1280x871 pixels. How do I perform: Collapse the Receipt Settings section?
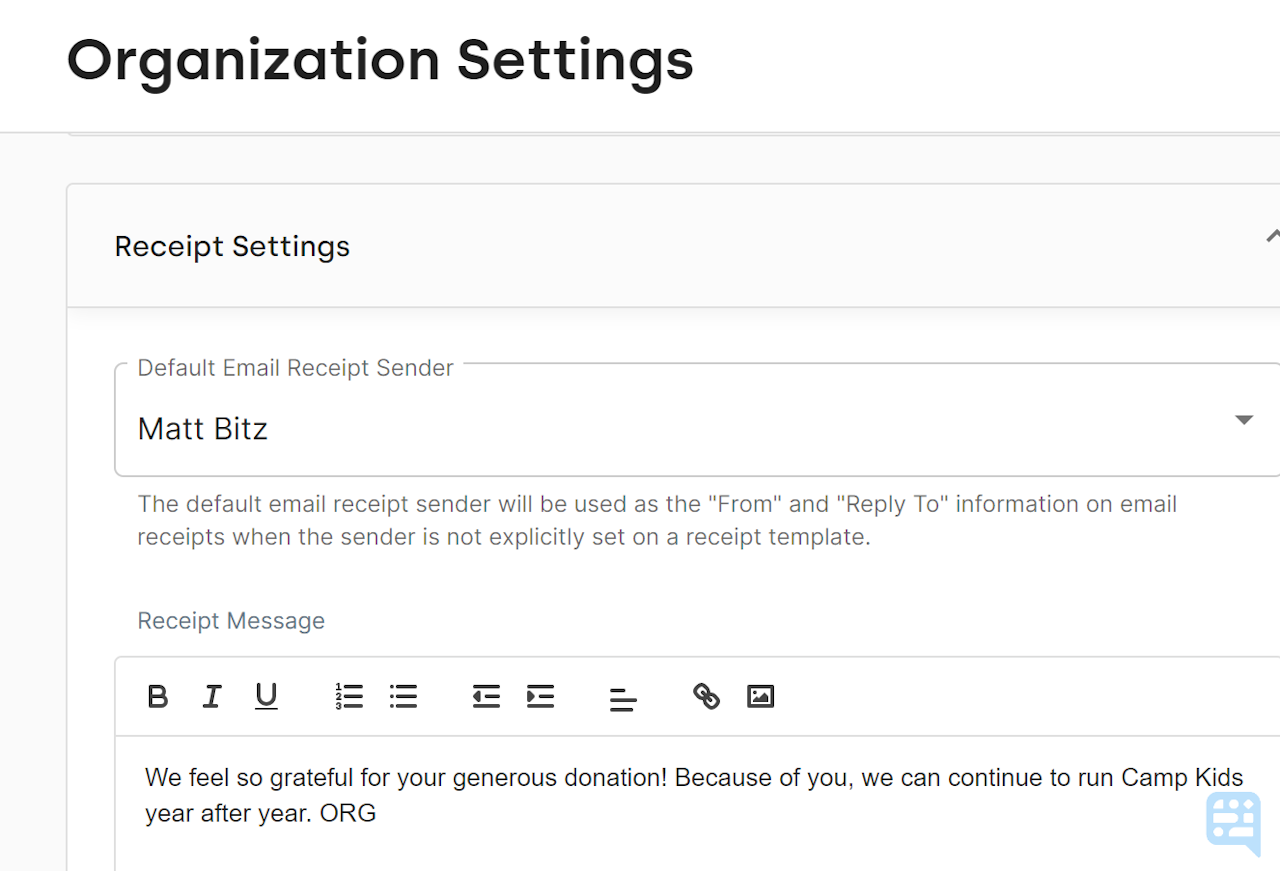(x=1272, y=236)
